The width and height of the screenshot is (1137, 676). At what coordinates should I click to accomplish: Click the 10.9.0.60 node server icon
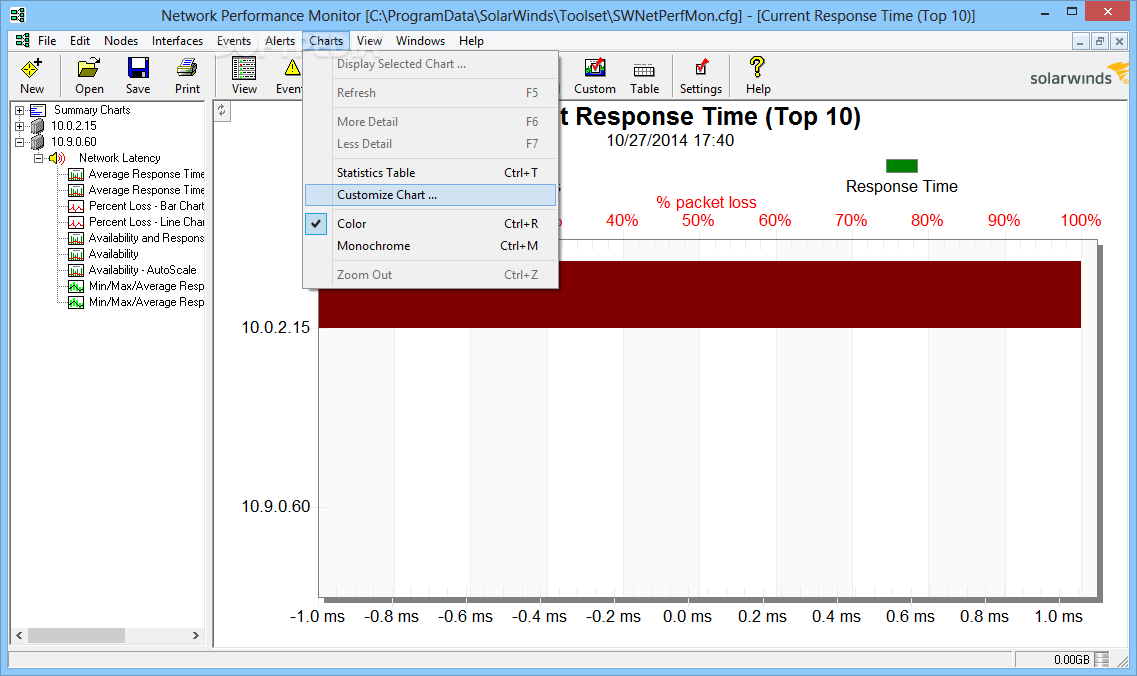click(x=38, y=142)
